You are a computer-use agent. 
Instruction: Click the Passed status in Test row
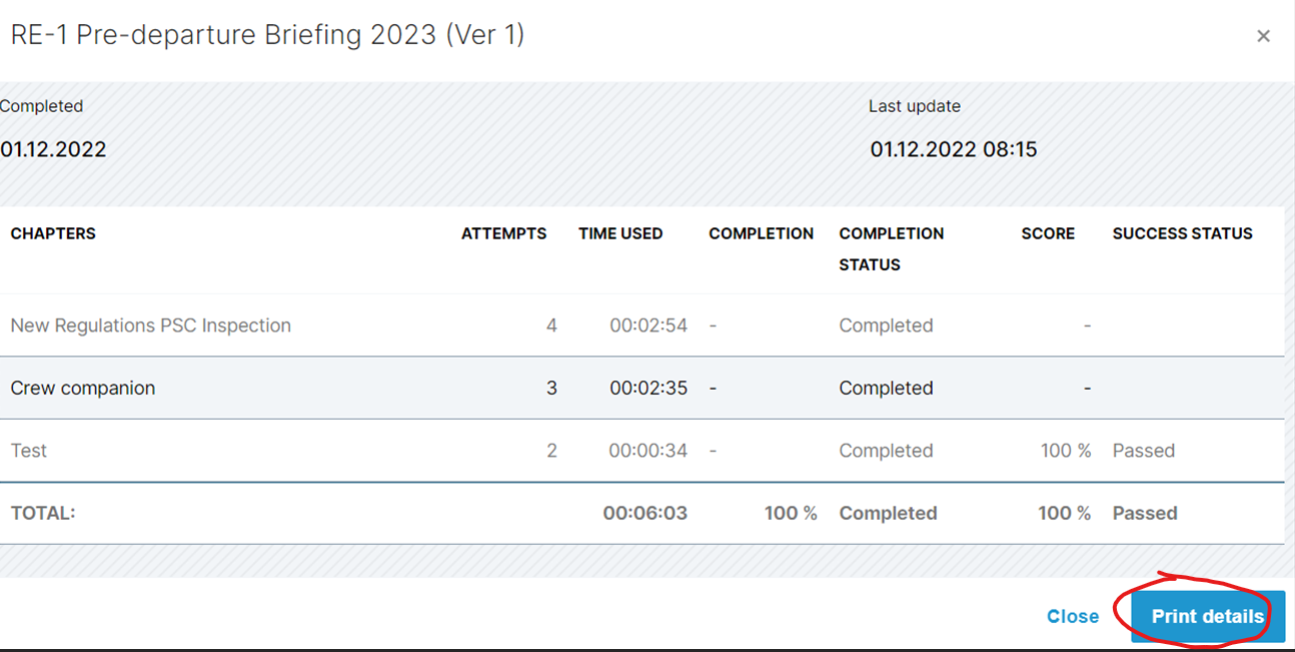coord(1143,450)
